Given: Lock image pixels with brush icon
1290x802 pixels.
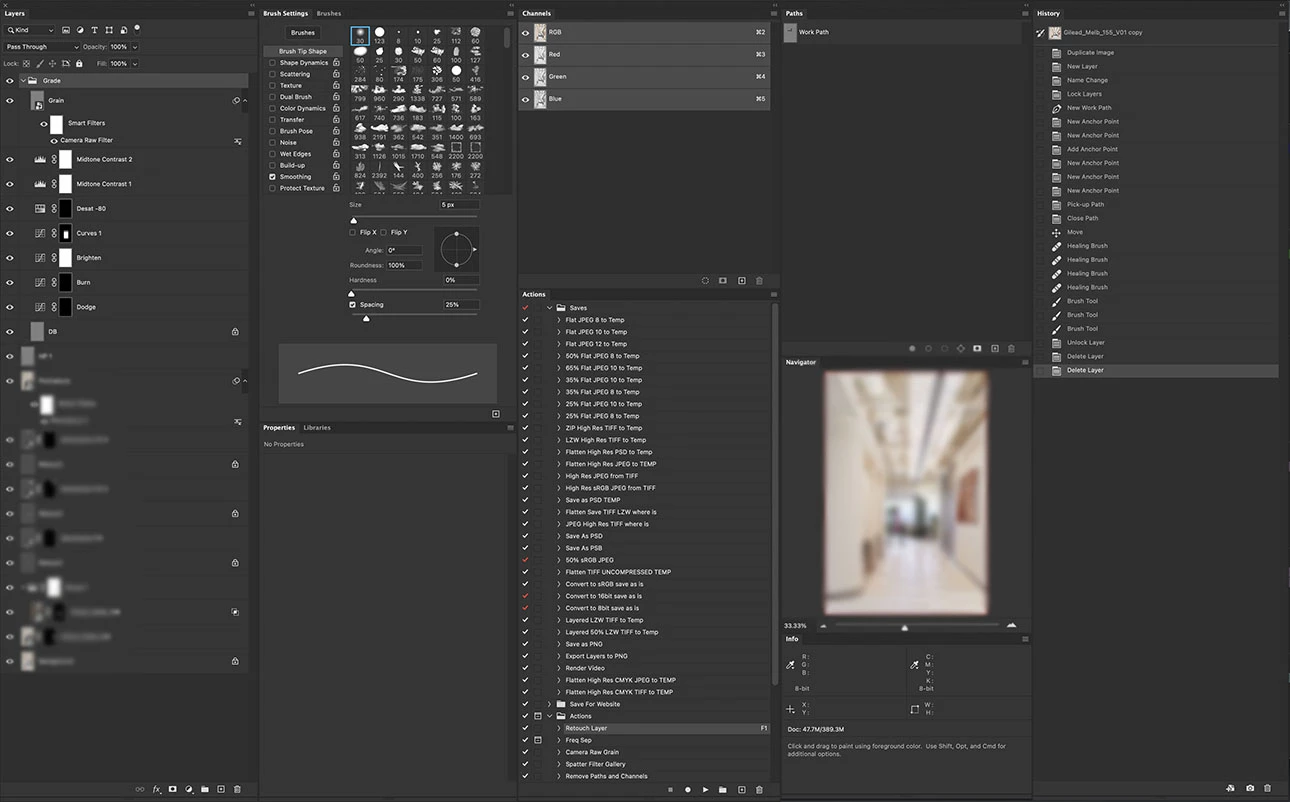Looking at the screenshot, I should coord(38,64).
